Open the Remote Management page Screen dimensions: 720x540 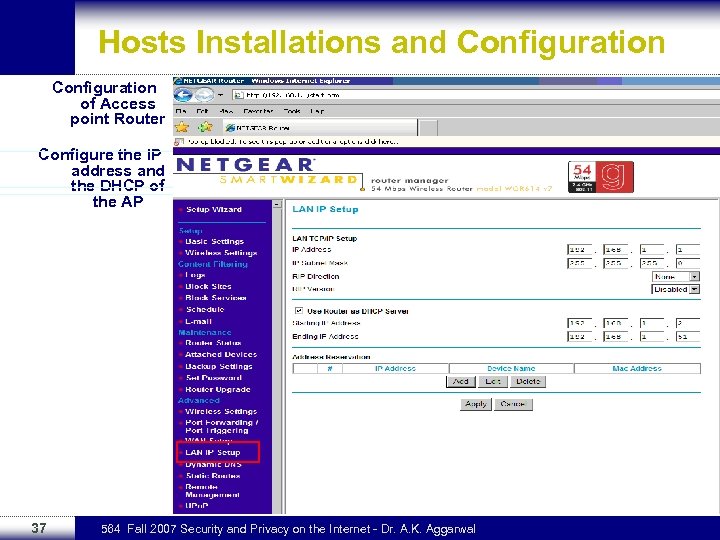(212, 491)
